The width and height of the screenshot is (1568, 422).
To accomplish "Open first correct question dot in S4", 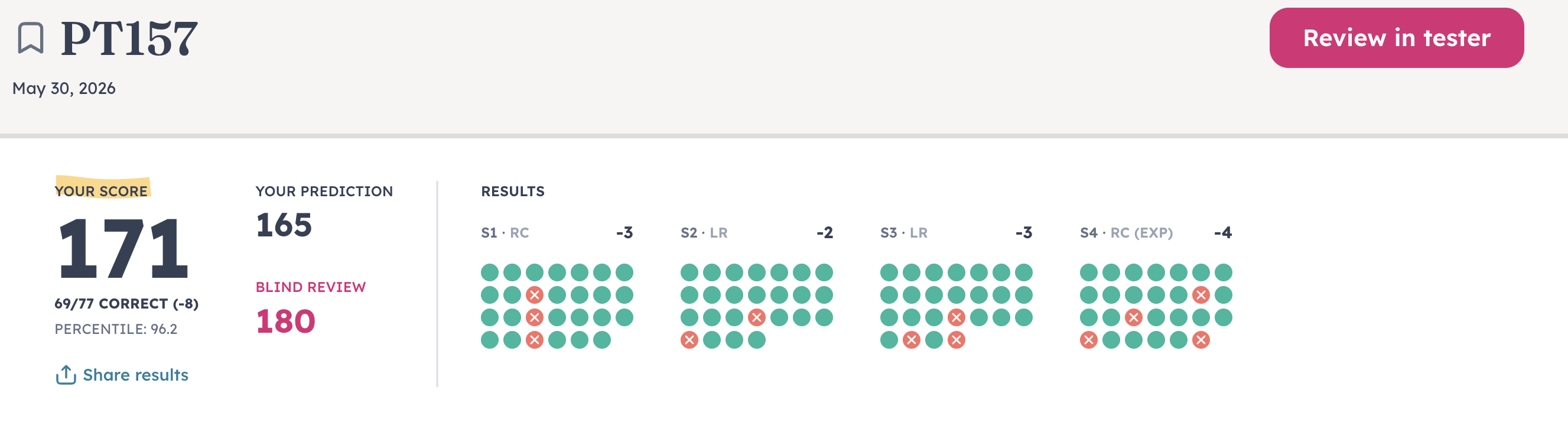I will pos(1088,272).
